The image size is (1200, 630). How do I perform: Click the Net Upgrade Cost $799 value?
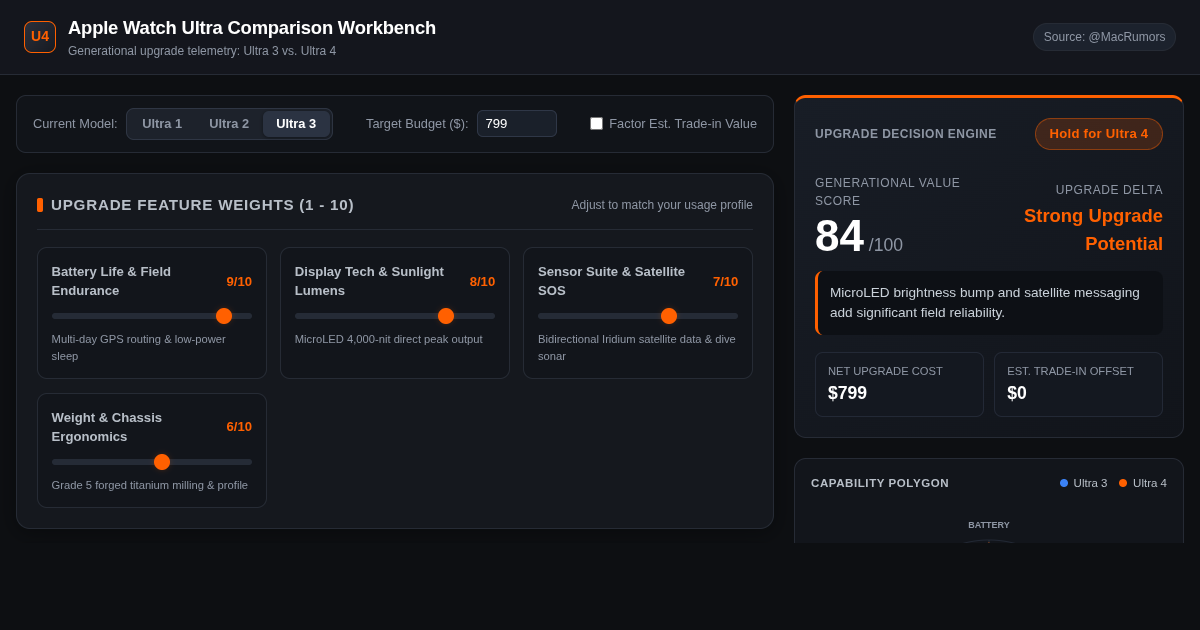[847, 393]
